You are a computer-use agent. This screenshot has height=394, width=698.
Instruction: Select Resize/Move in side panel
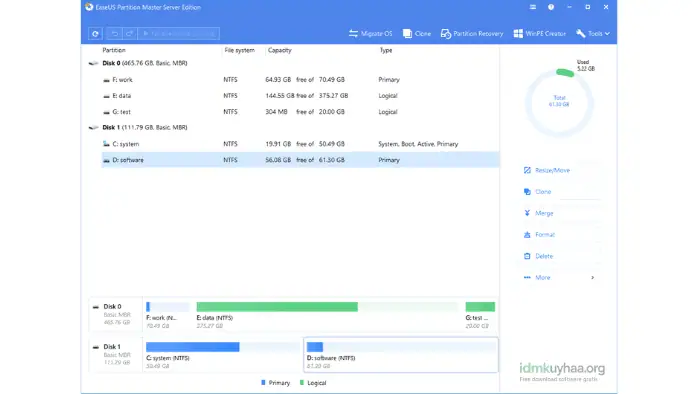(547, 170)
